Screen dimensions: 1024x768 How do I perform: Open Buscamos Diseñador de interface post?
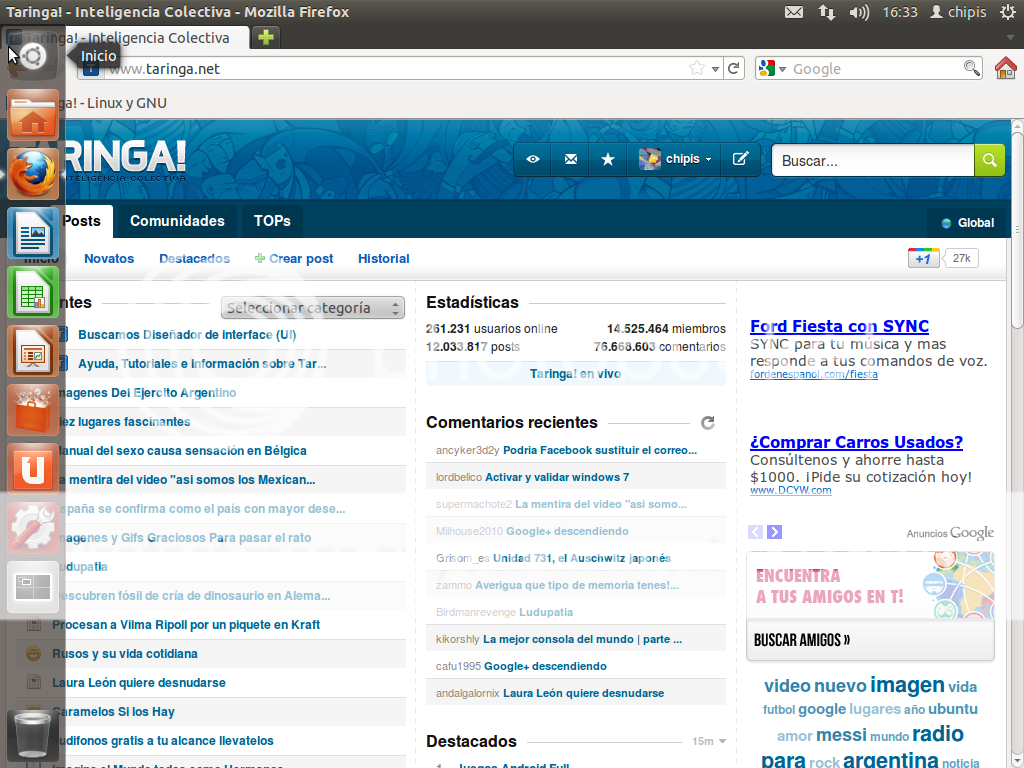coord(187,335)
